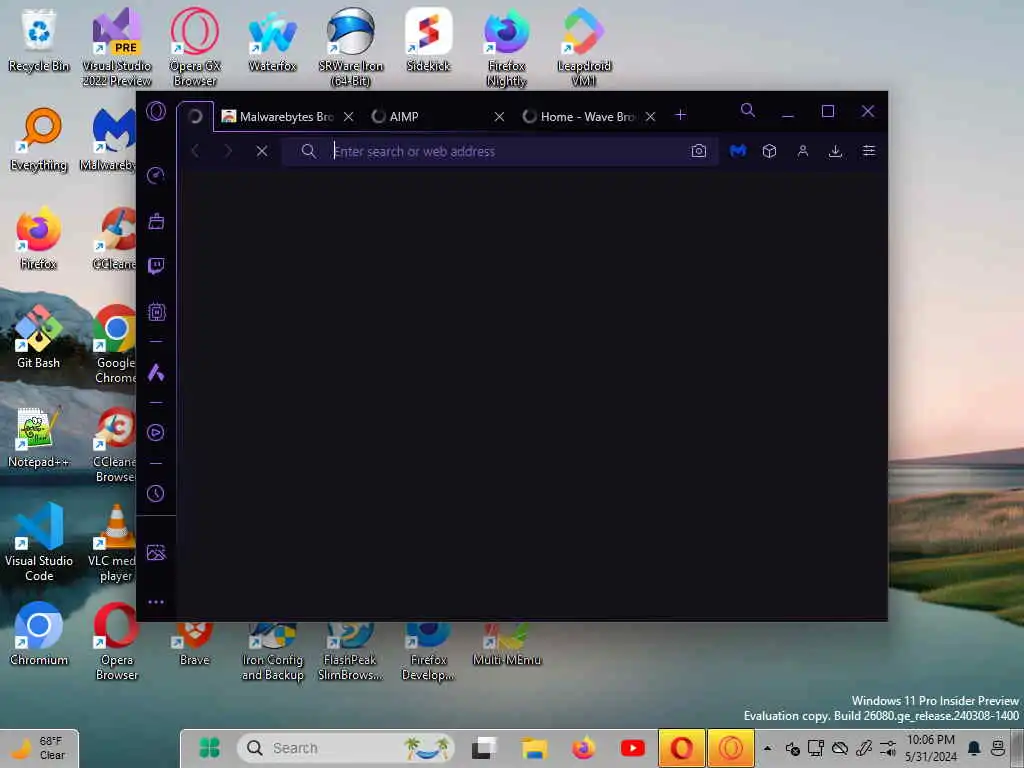Select the Opera GX Browser desktop shortcut
Screen dimensions: 1024x768
[x=195, y=47]
